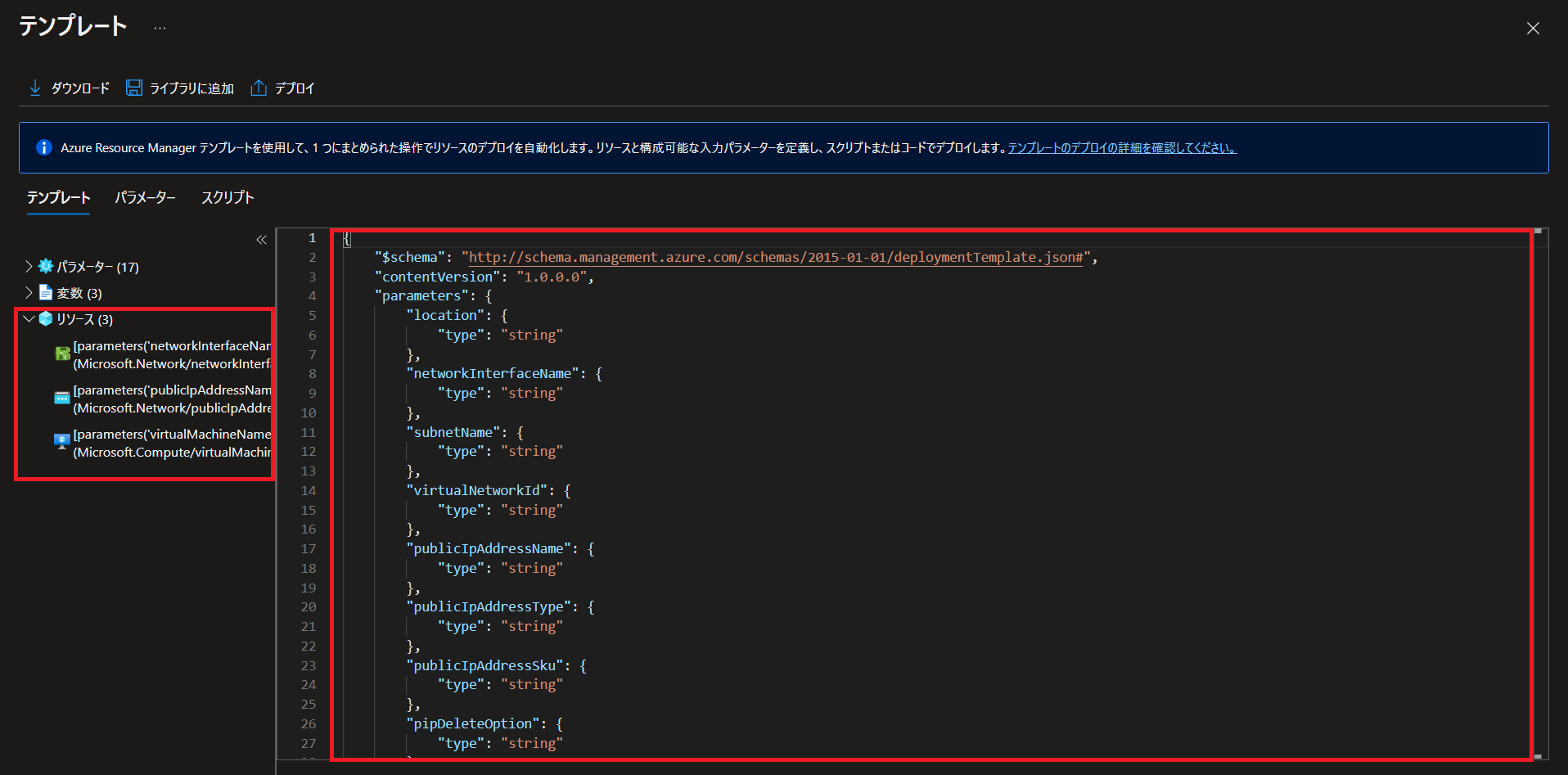Click the deploy upload icon

pos(259,88)
